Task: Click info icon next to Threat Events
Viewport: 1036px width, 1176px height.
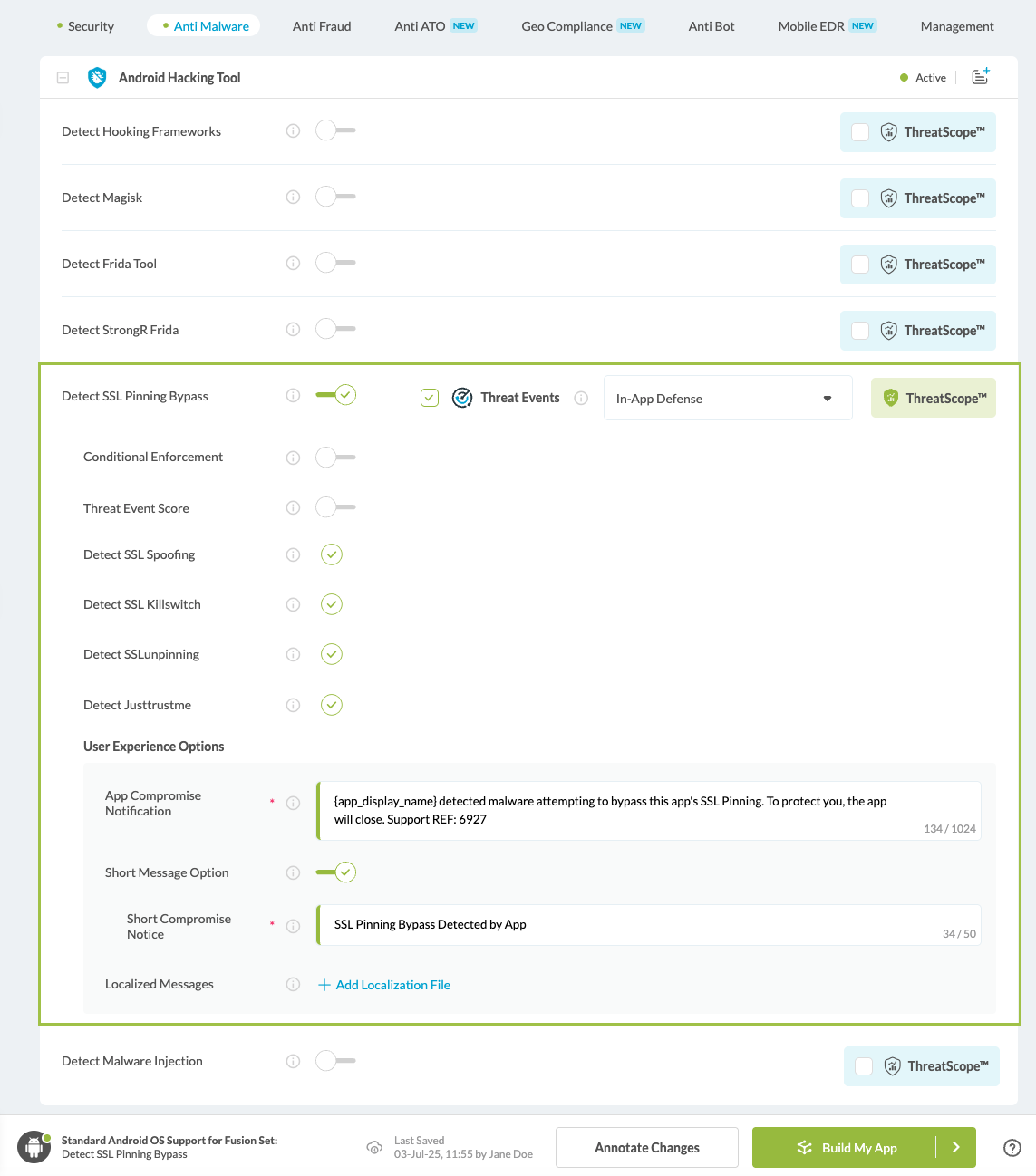Action: tap(581, 398)
